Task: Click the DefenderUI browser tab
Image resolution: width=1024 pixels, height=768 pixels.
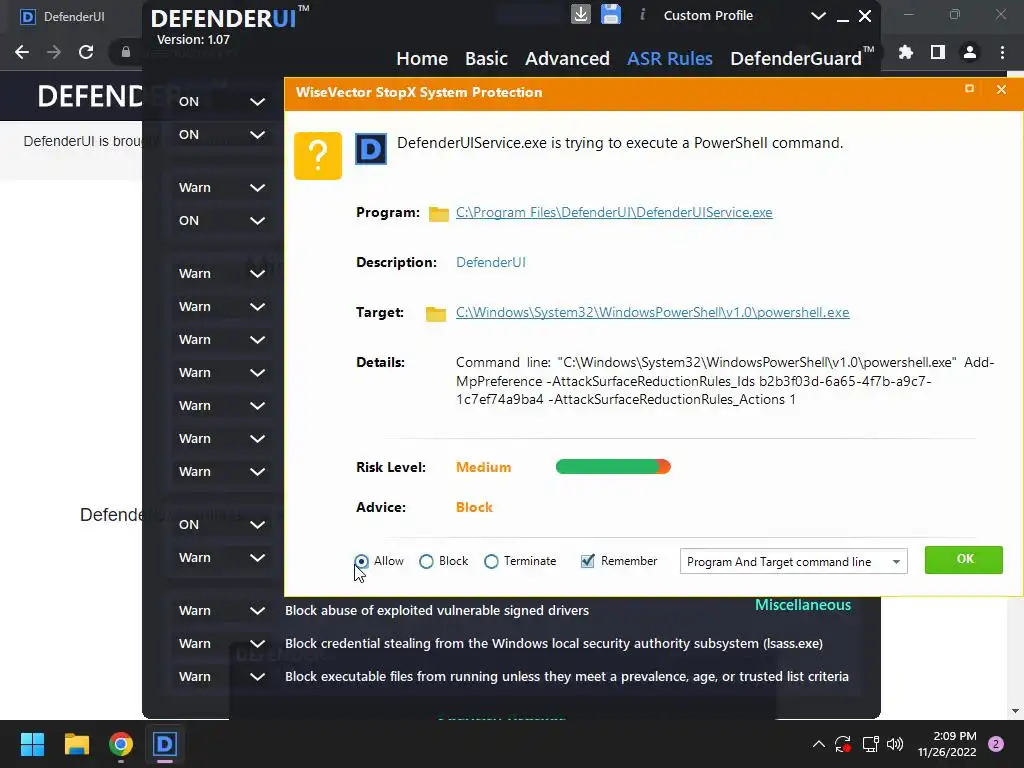Action: [62, 16]
